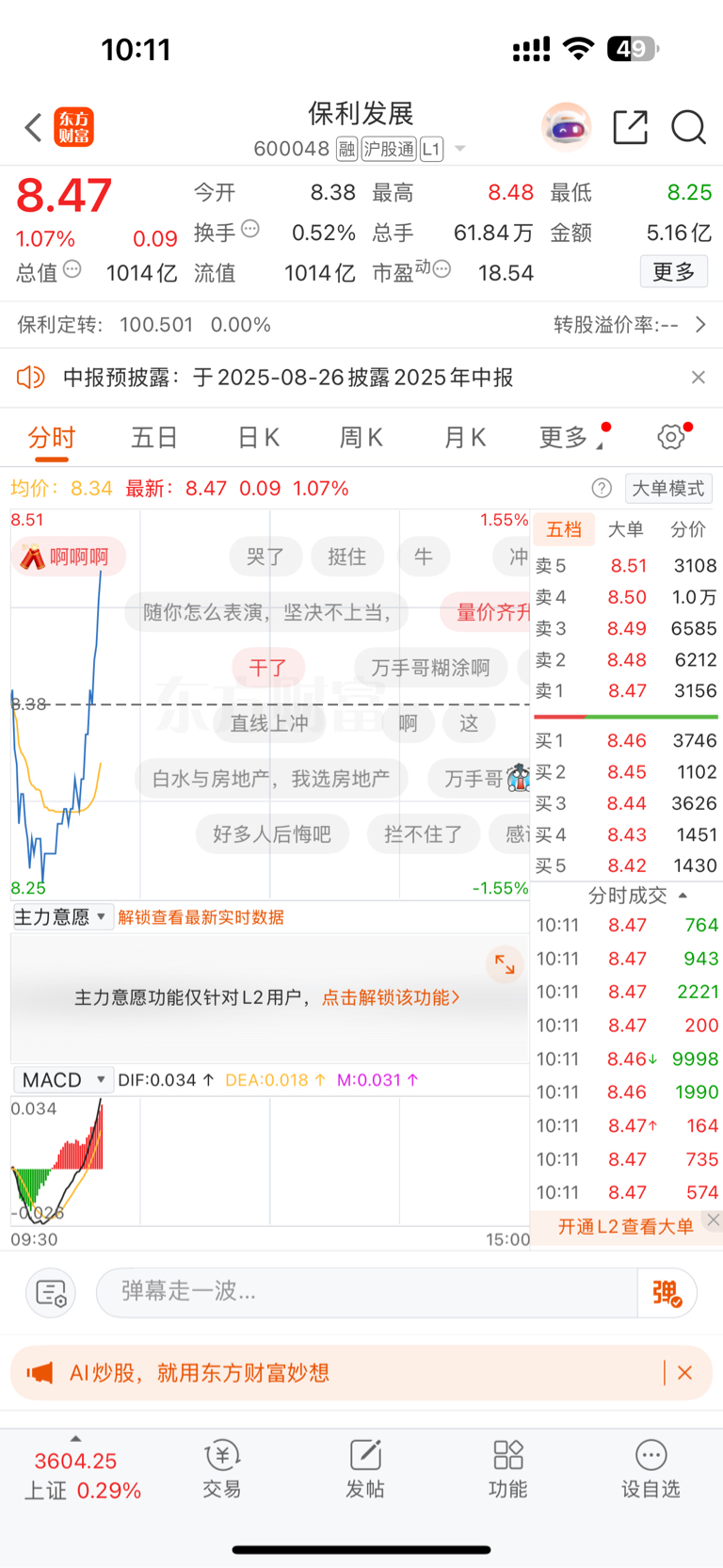Open the 主力意愿 indicator dropdown
This screenshot has width=723, height=1568.
(x=63, y=917)
